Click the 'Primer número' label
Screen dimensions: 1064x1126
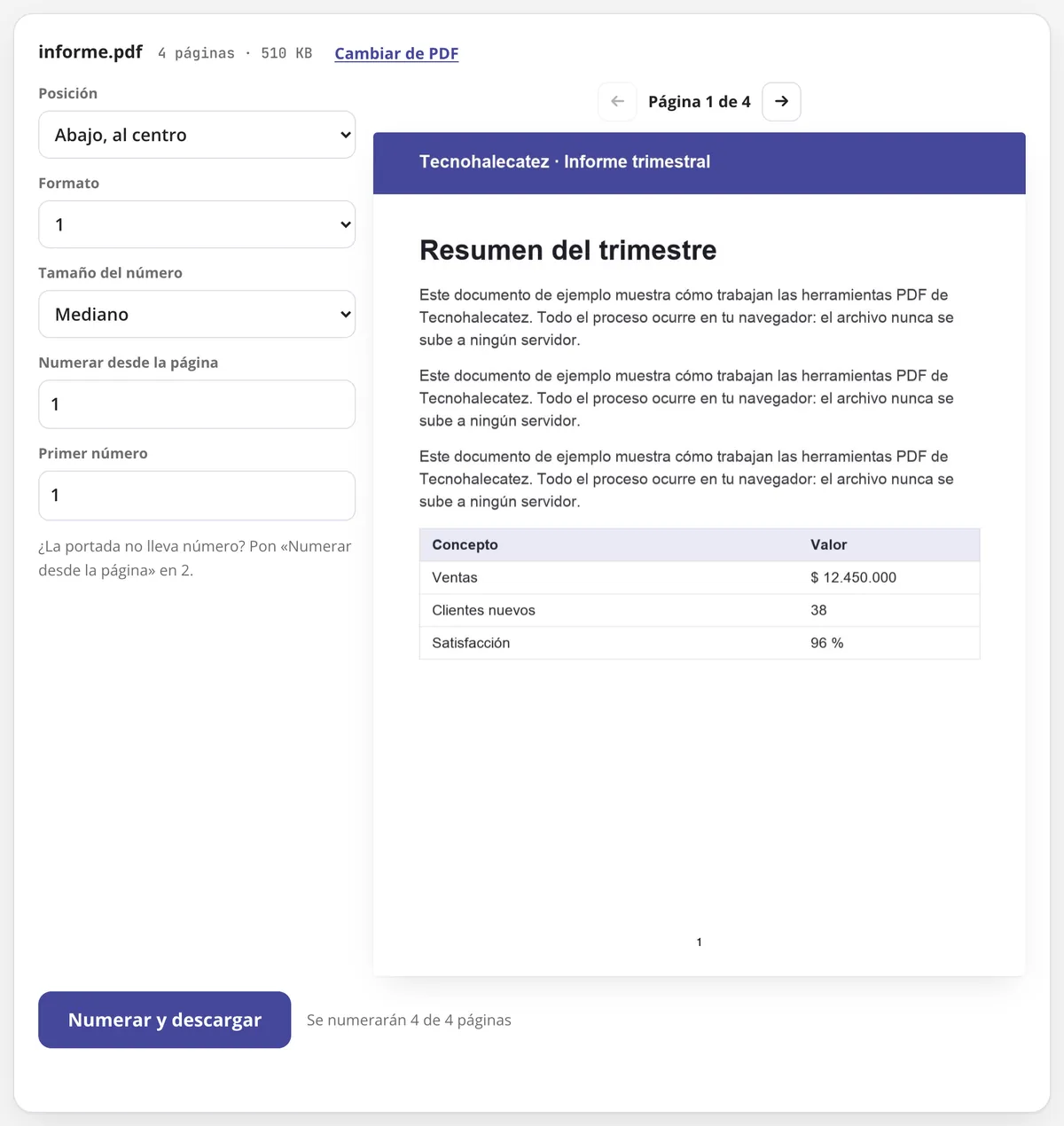(92, 453)
